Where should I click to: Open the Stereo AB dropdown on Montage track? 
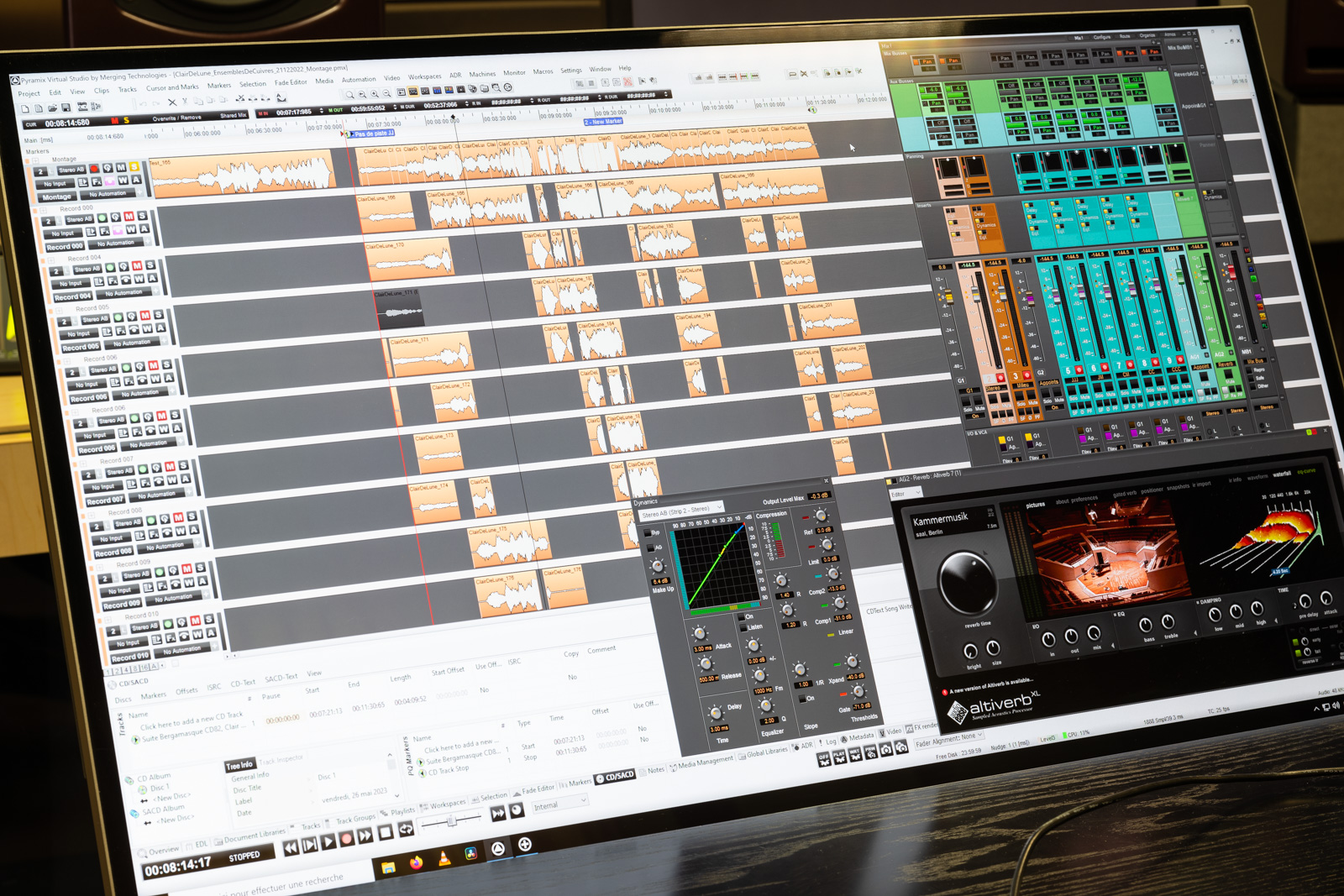pyautogui.click(x=71, y=170)
